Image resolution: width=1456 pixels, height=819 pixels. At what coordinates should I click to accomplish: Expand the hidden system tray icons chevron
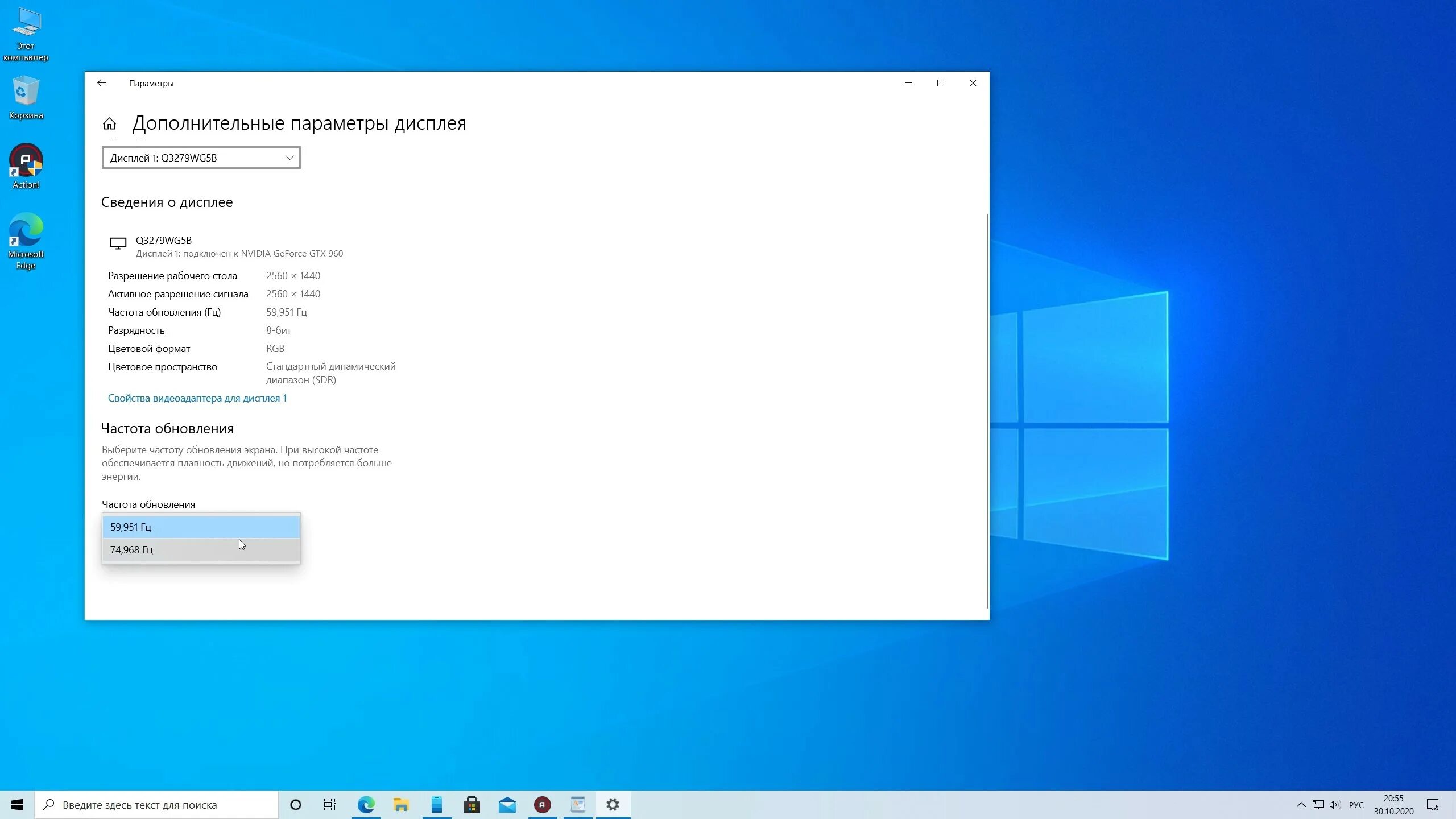tap(1301, 805)
